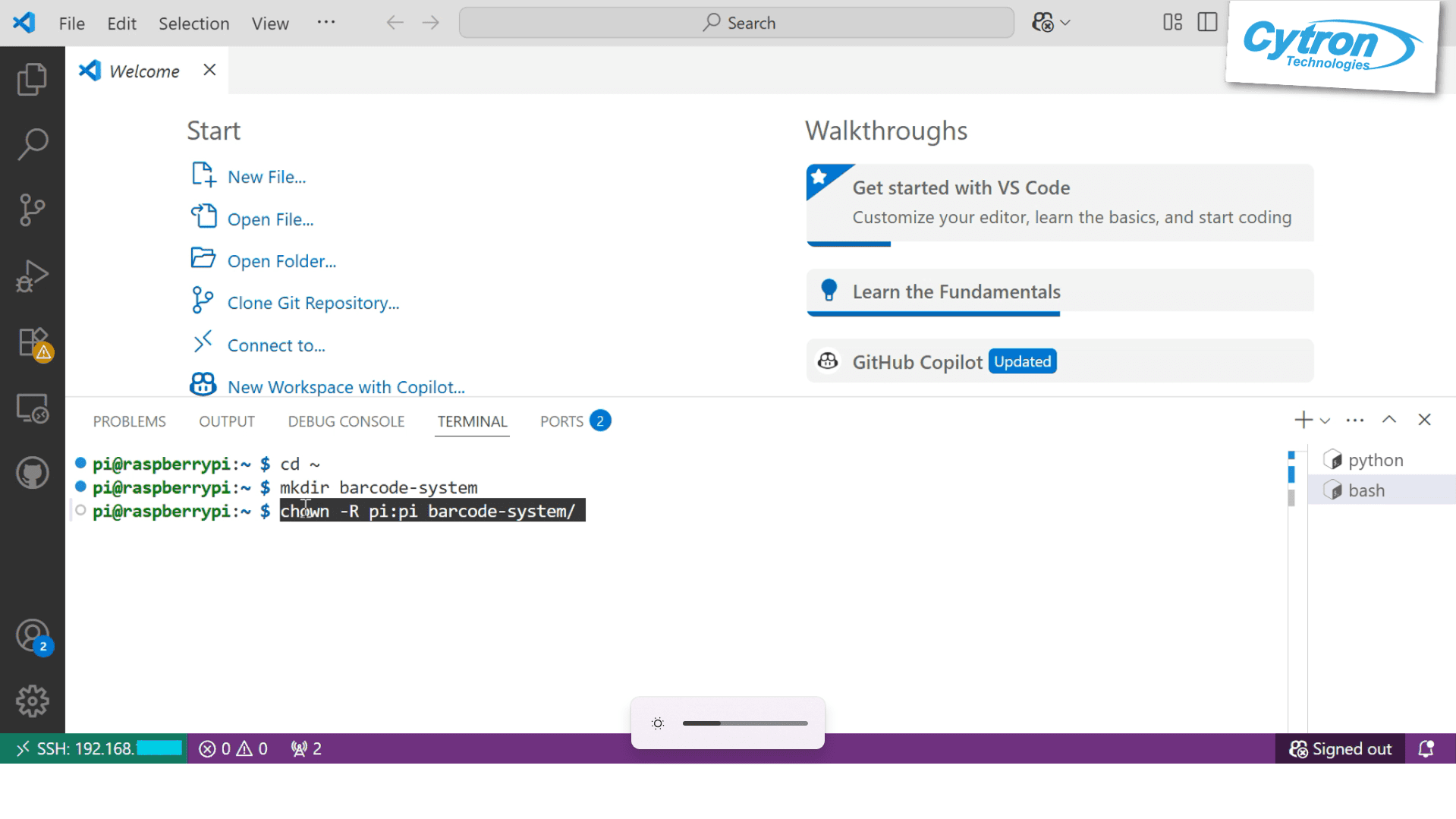Adjust the brightness slider overlay

[x=744, y=723]
